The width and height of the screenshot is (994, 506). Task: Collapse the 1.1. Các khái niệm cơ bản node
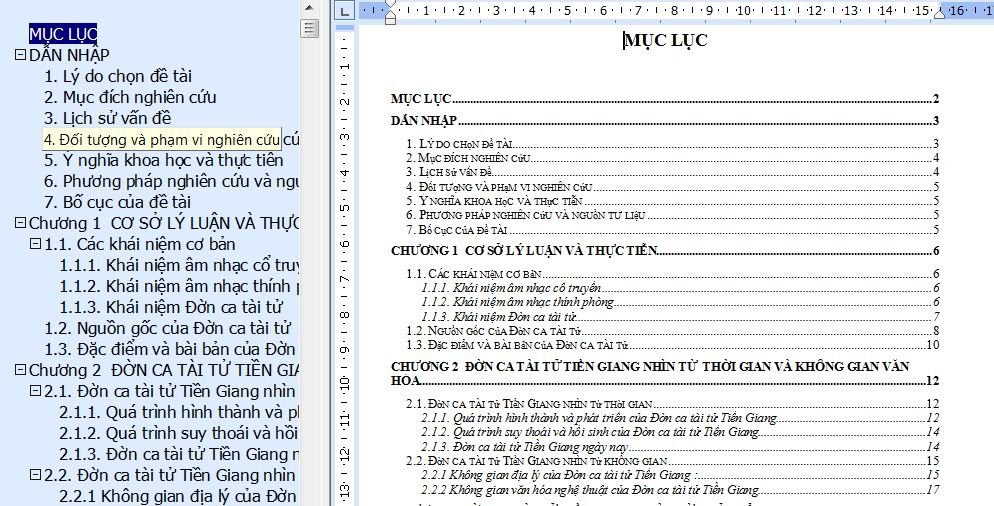click(36, 243)
